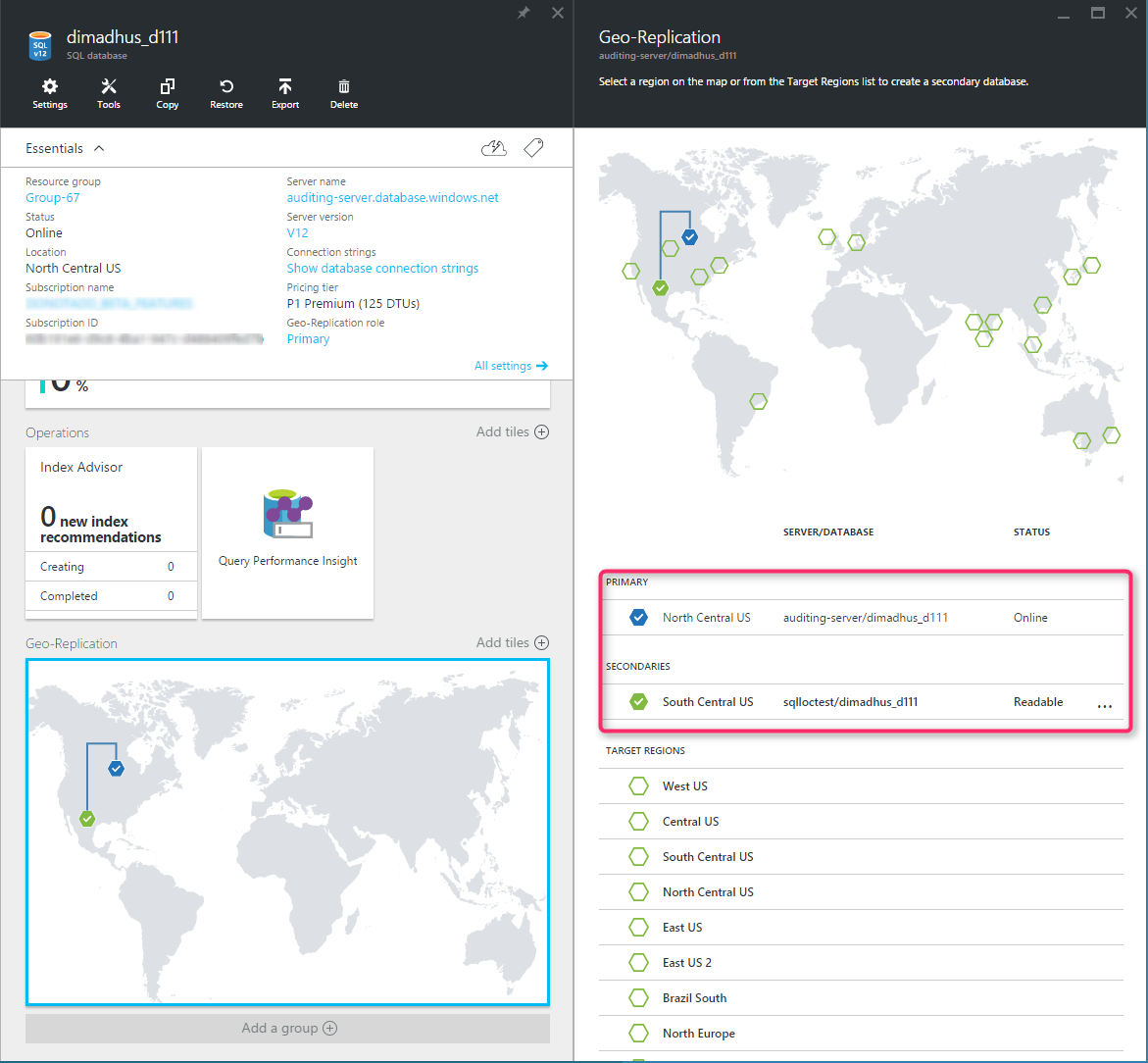This screenshot has width=1148, height=1063.
Task: Select Central US target region
Action: (x=690, y=822)
